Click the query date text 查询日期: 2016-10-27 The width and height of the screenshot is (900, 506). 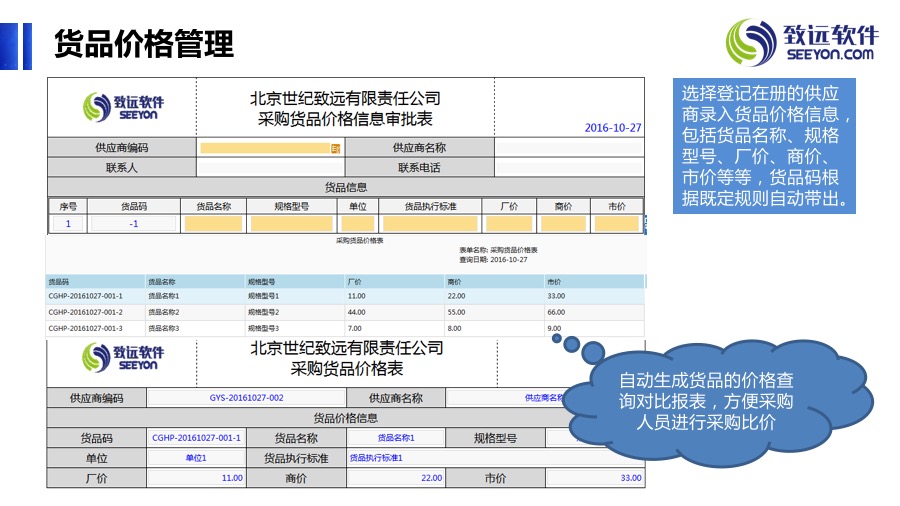[493, 260]
